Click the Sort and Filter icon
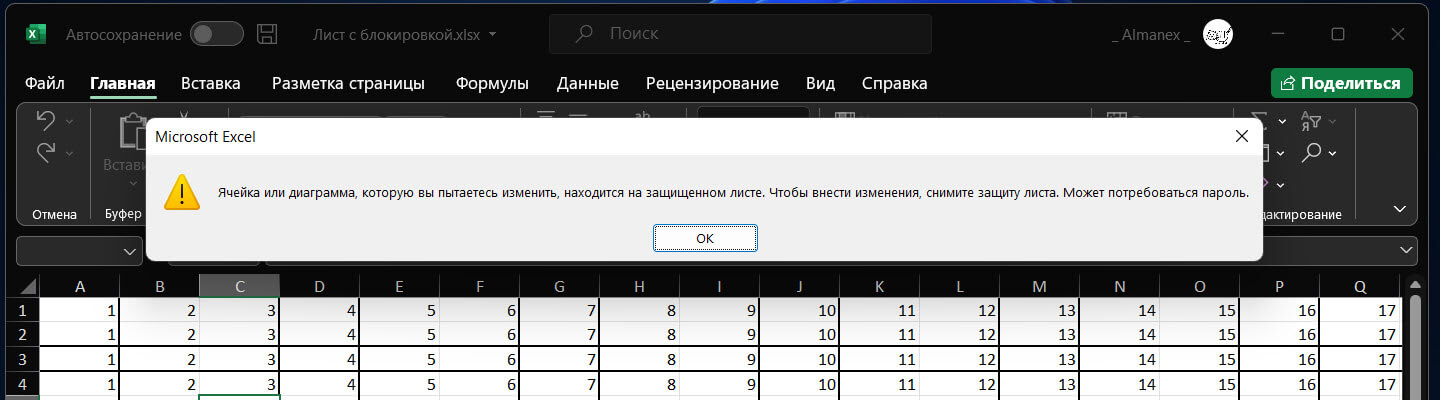Viewport: 1440px width, 400px height. point(1310,122)
